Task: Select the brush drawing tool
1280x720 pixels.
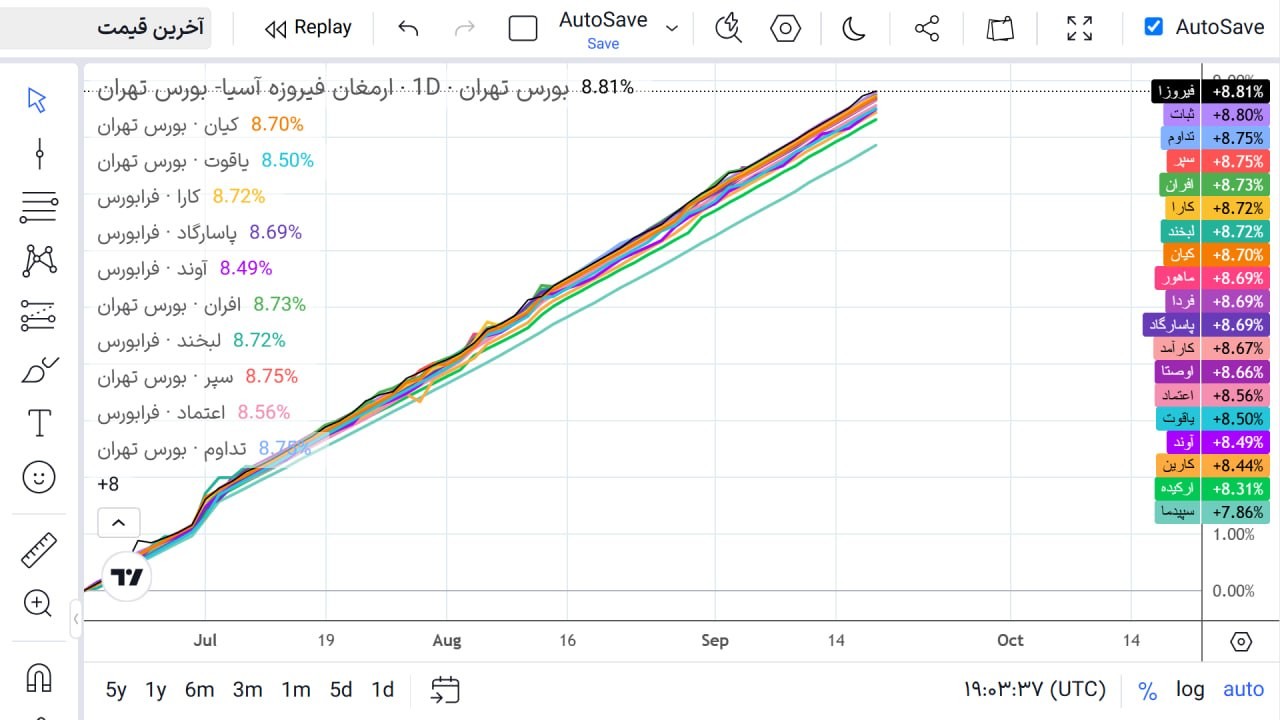Action: (x=39, y=370)
